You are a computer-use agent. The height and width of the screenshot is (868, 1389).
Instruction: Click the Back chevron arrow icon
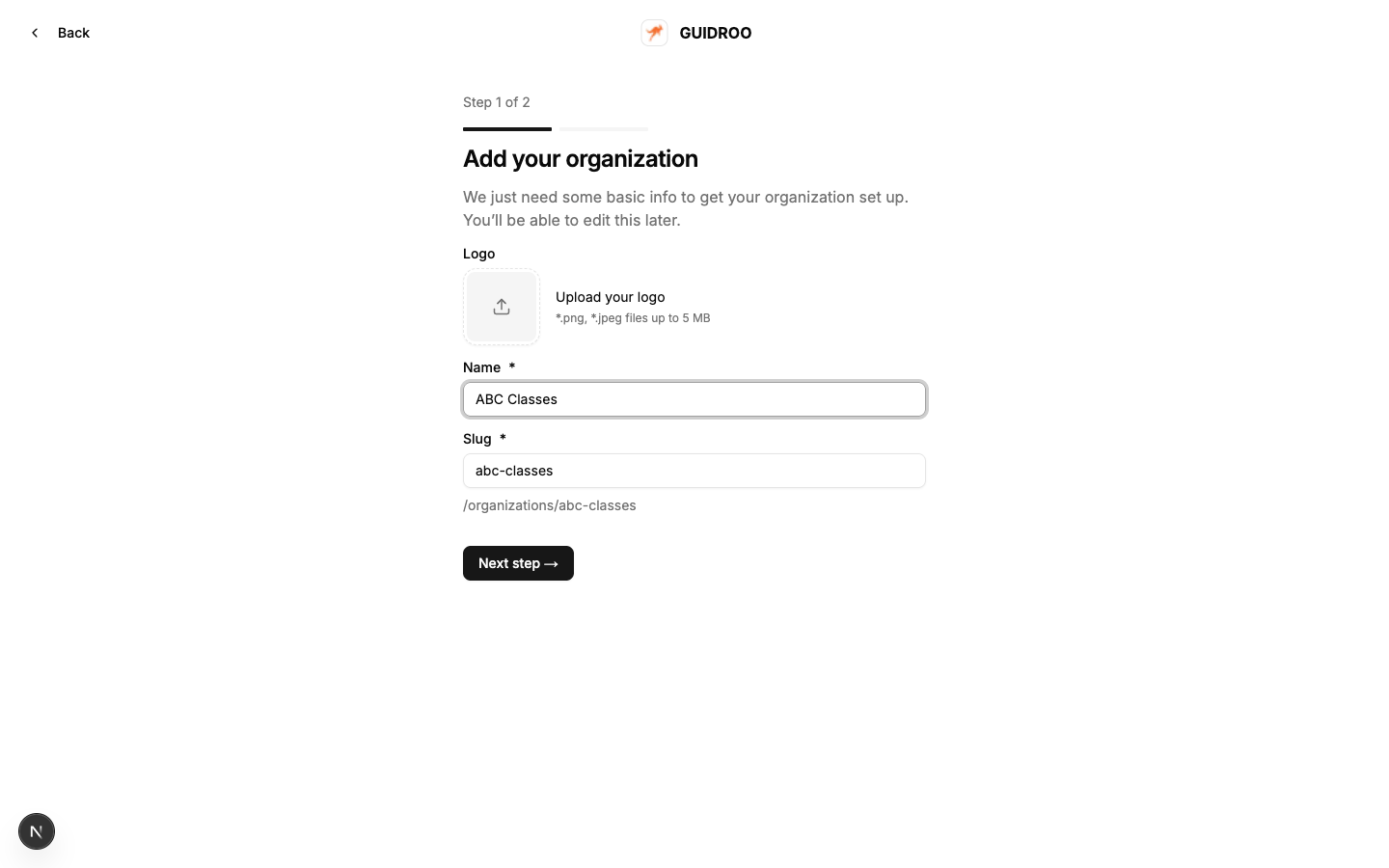[35, 33]
